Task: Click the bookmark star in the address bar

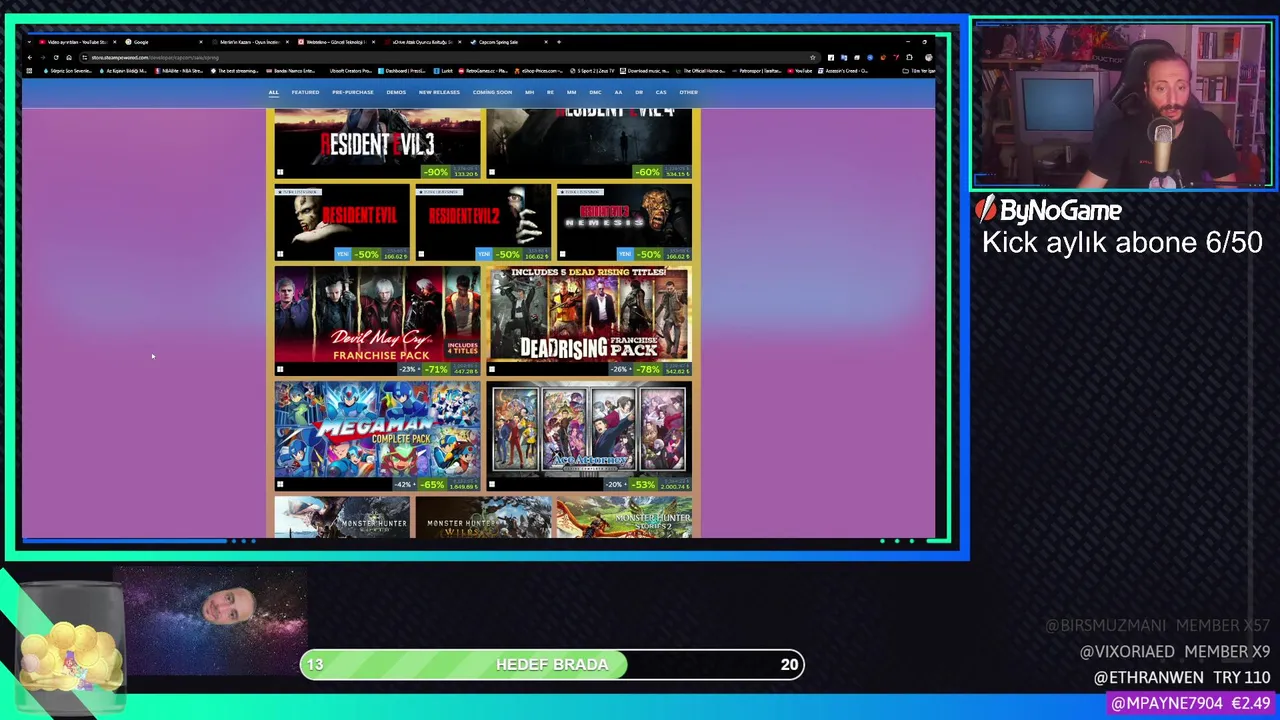Action: pyautogui.click(x=813, y=57)
